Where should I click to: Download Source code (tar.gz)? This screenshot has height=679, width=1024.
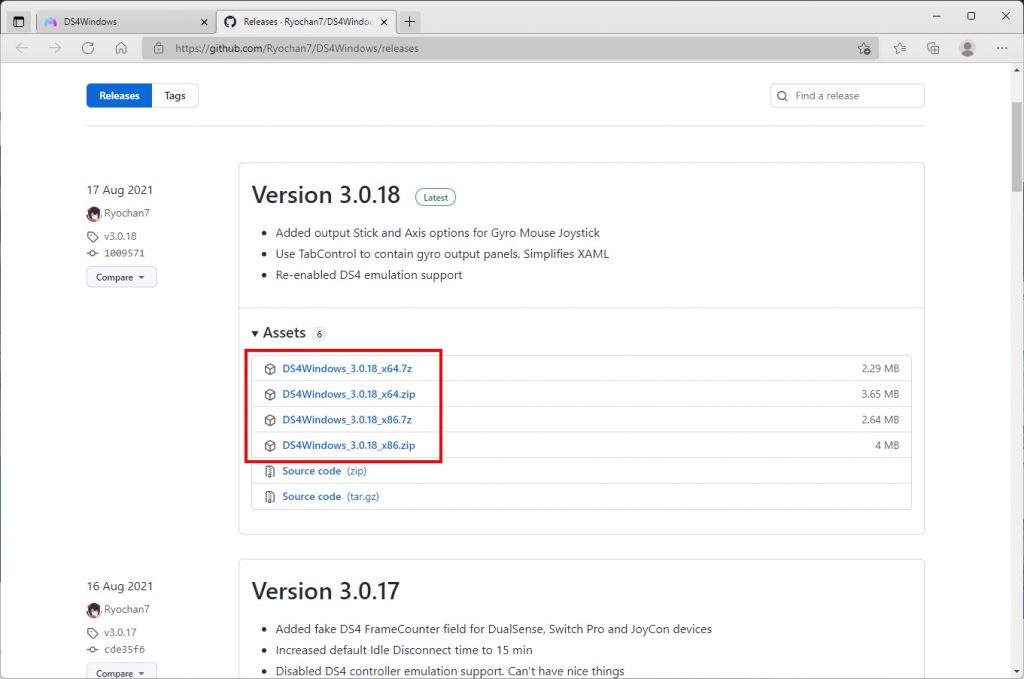(330, 496)
